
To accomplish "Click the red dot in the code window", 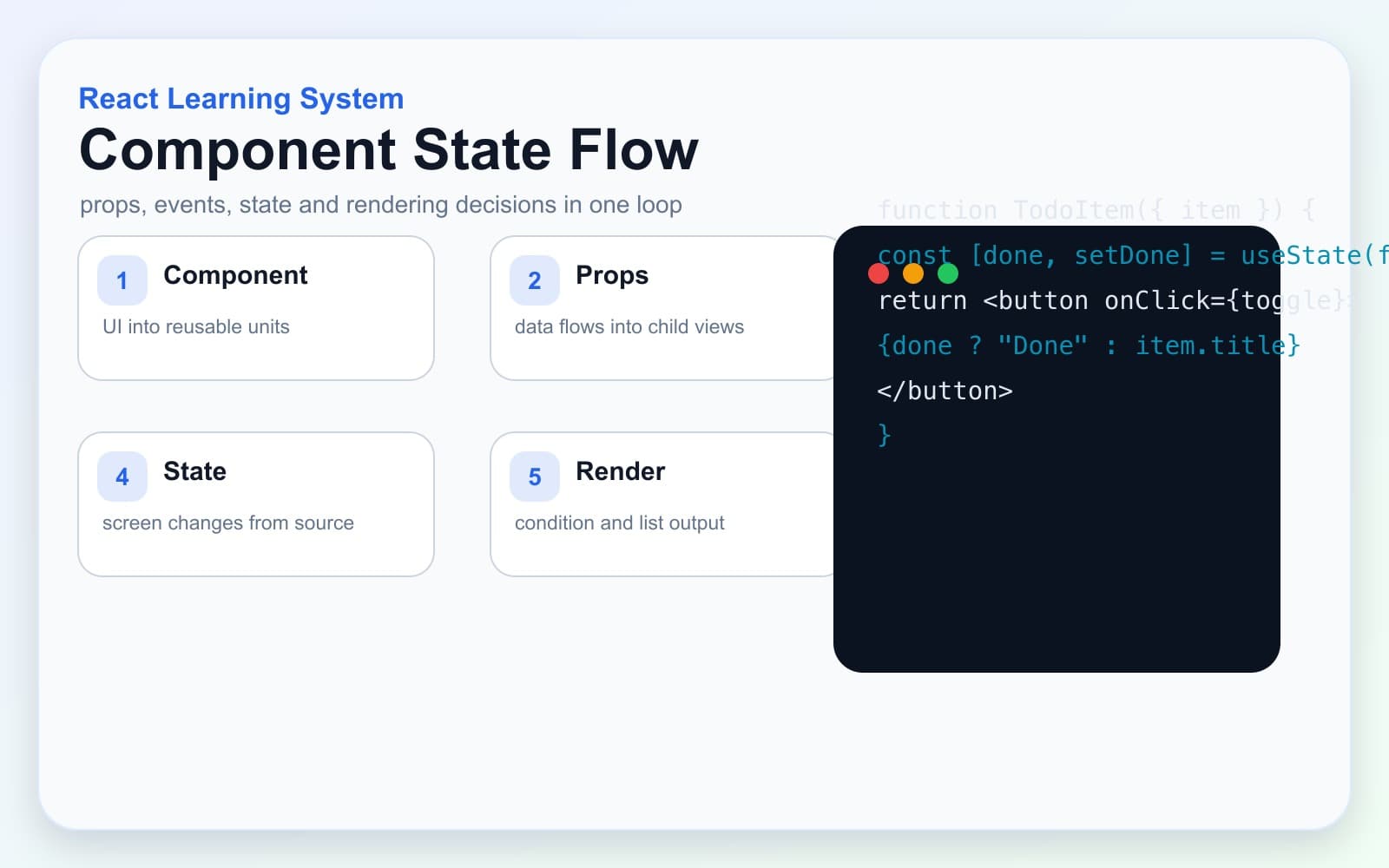I will [x=879, y=273].
